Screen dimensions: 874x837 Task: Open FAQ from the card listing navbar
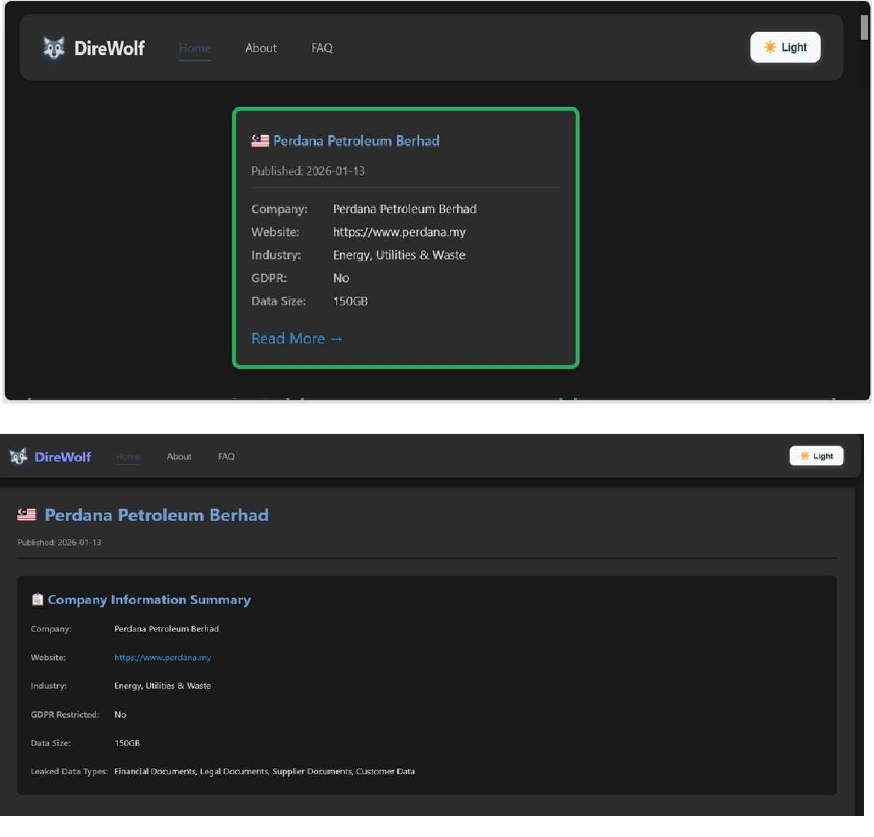click(322, 48)
